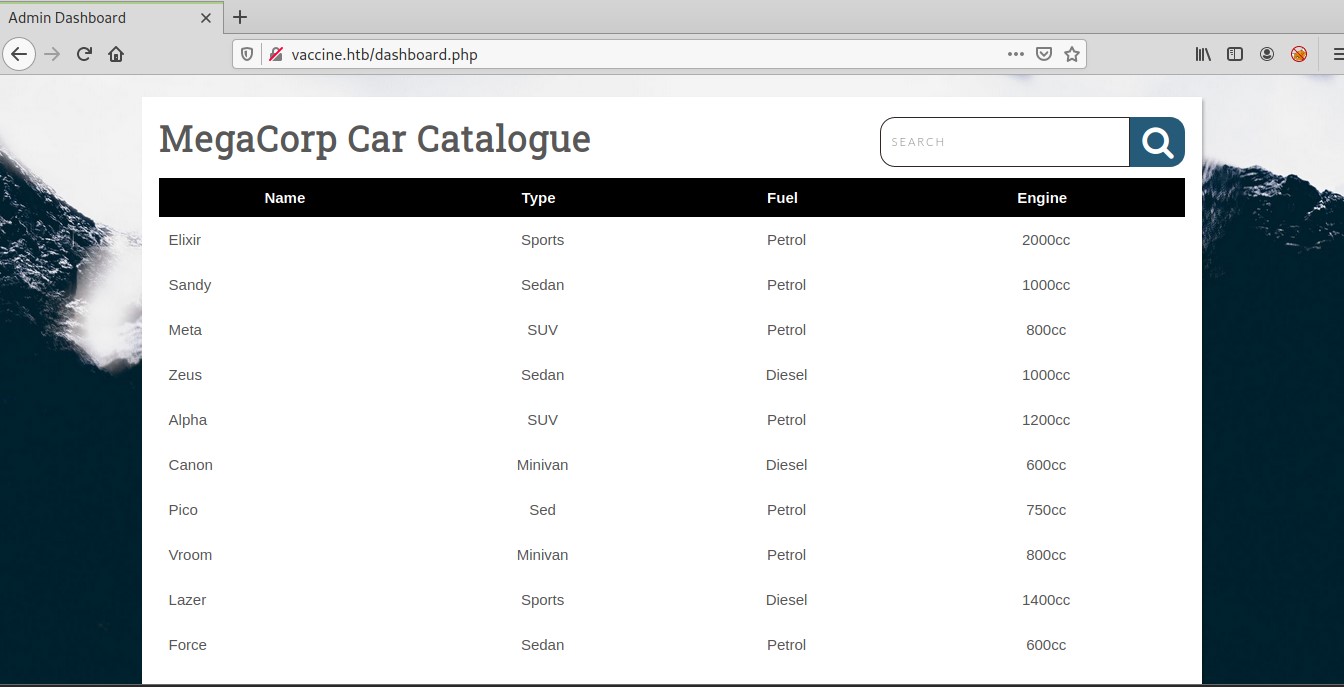Show the sidebars panel
Screen dimensions: 1344x687
(x=1235, y=54)
